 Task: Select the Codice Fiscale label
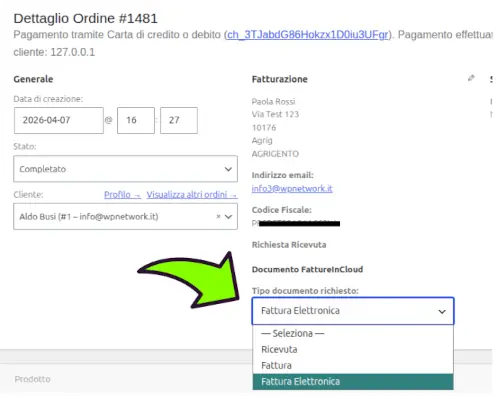click(x=282, y=210)
